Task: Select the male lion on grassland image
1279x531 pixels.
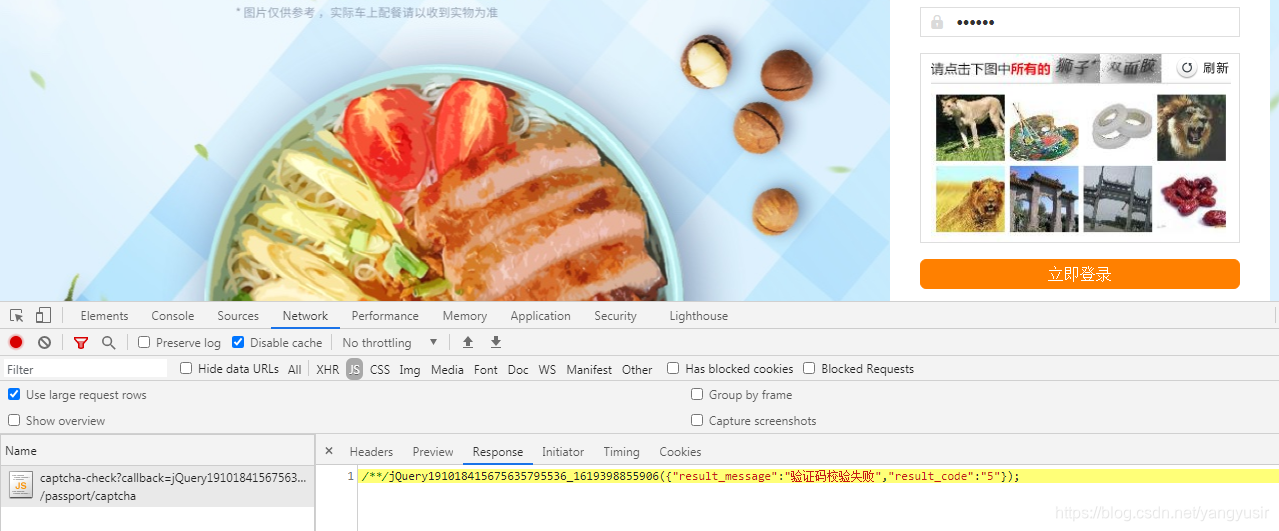Action: [970, 199]
